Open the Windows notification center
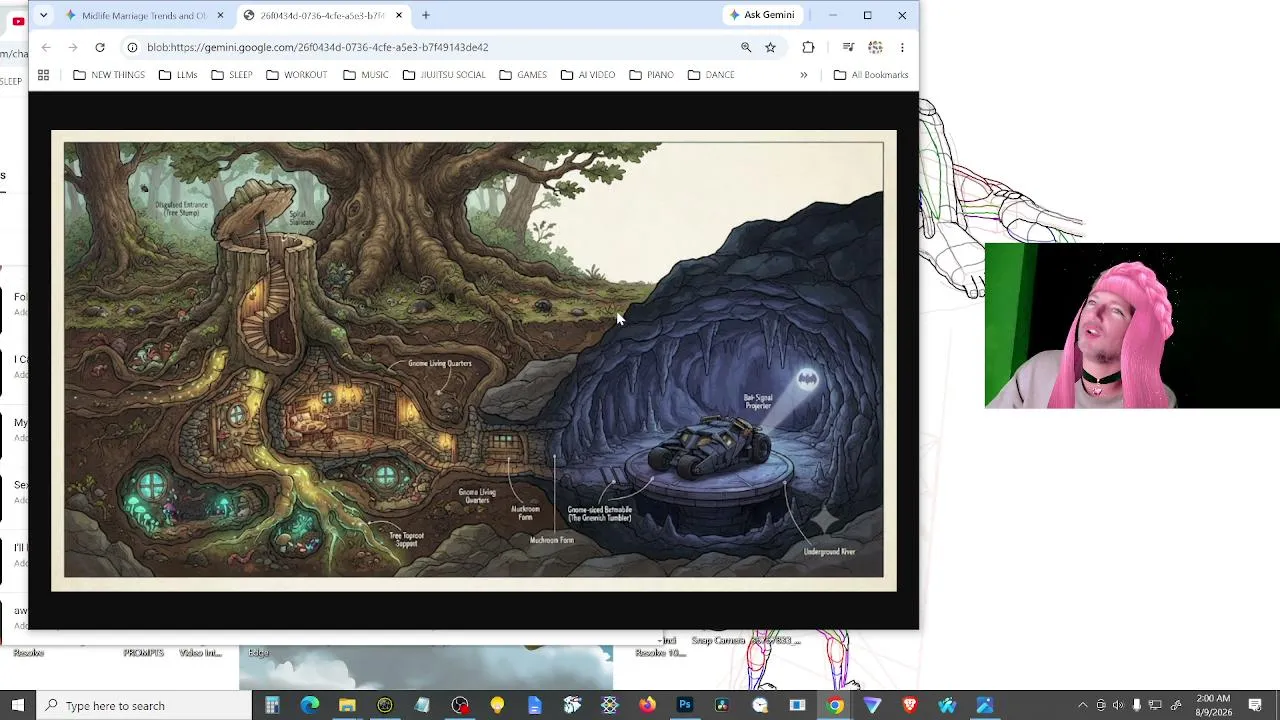The image size is (1280, 720). [x=1255, y=705]
